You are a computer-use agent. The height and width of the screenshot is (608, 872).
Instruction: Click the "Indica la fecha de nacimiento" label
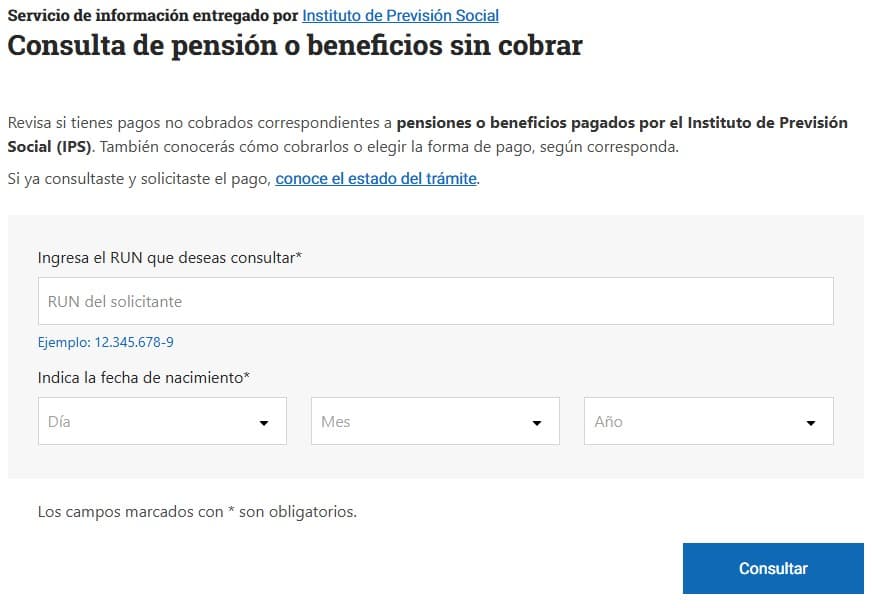141,378
